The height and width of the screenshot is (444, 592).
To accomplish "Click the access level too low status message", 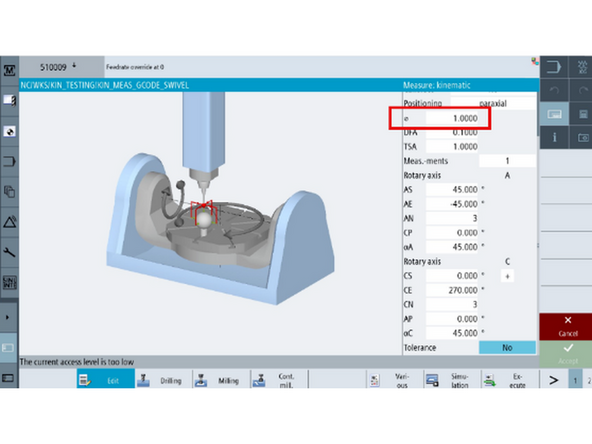I will [x=77, y=362].
